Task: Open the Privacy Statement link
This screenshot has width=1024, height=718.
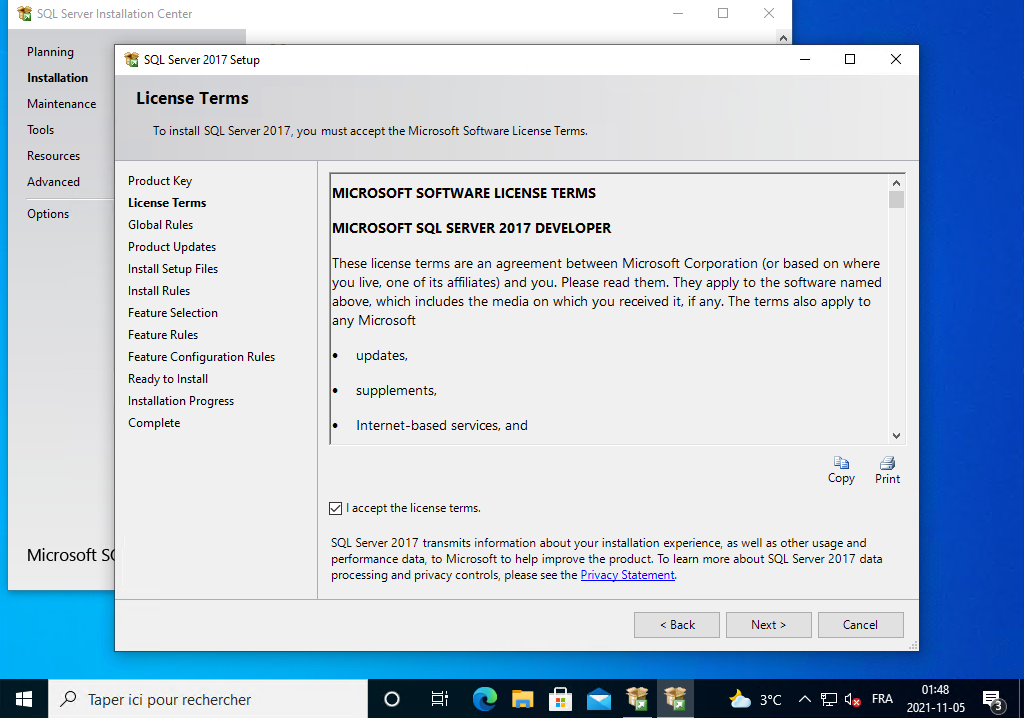Action: click(x=627, y=575)
